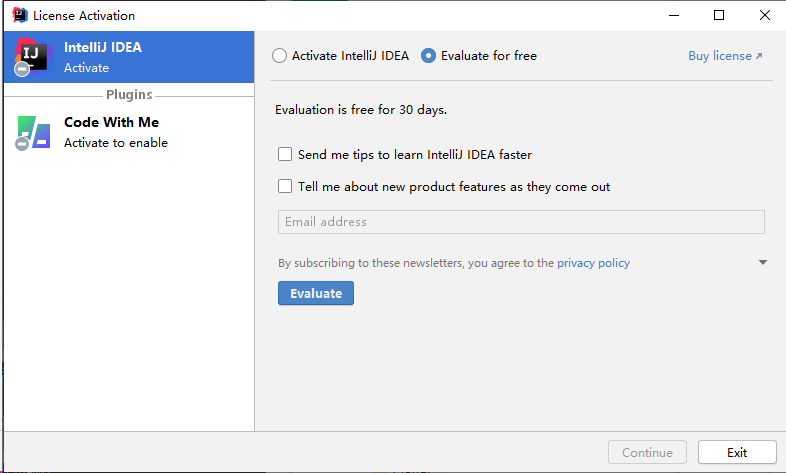The width and height of the screenshot is (786, 473).
Task: Open the privacy policy link
Action: (593, 263)
